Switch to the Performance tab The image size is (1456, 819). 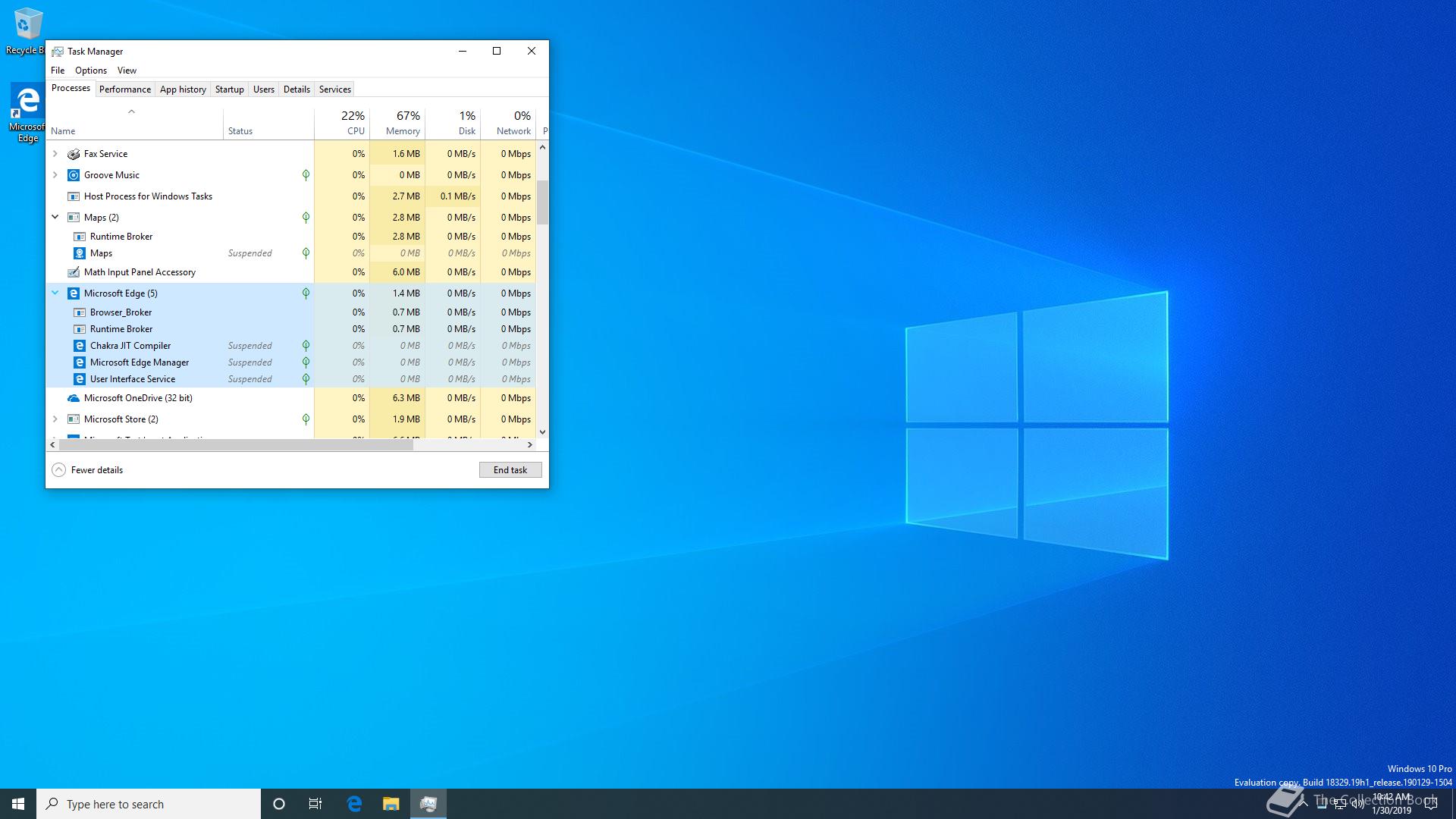pyautogui.click(x=124, y=89)
